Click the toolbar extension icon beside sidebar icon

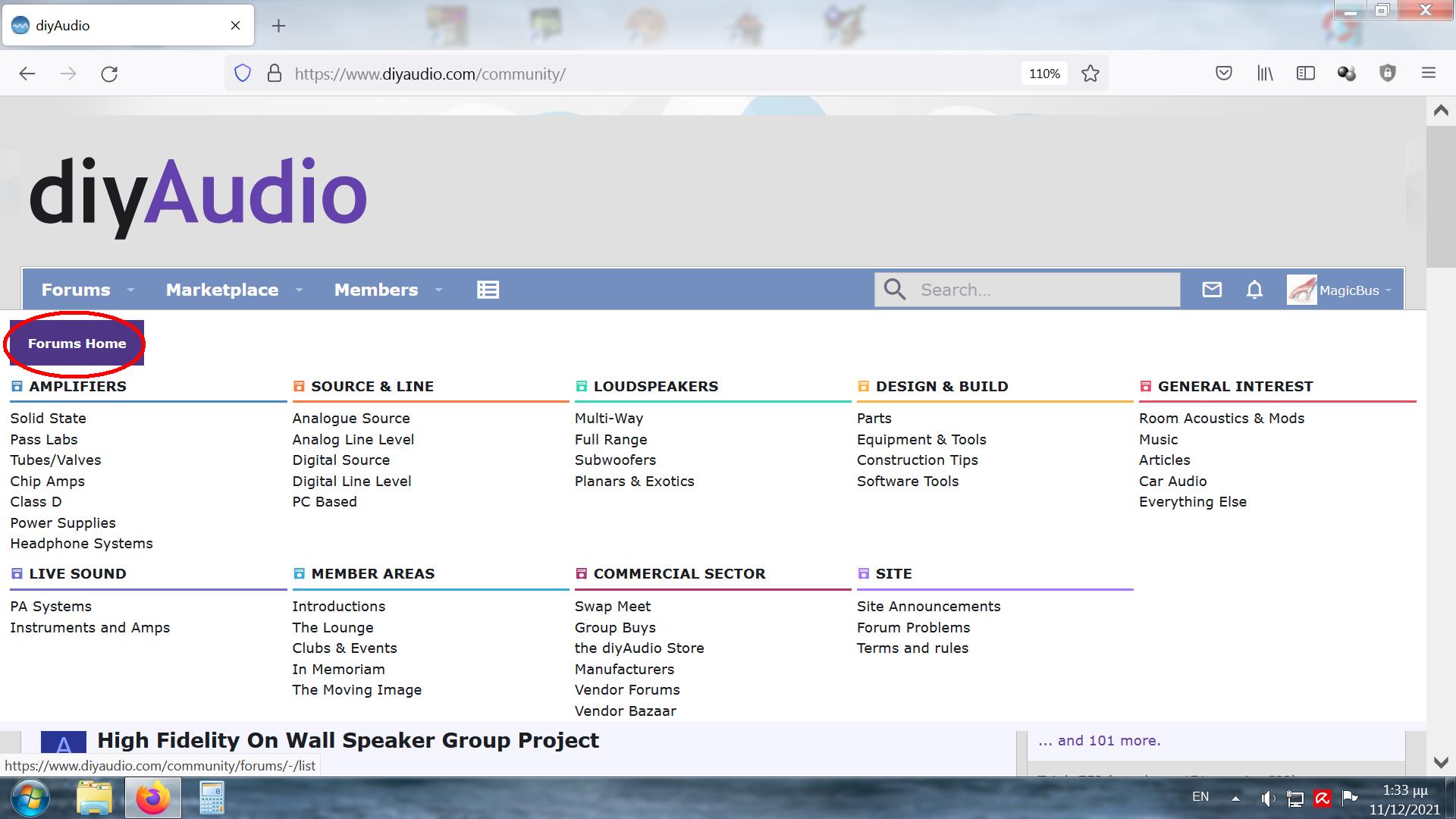tap(1347, 74)
